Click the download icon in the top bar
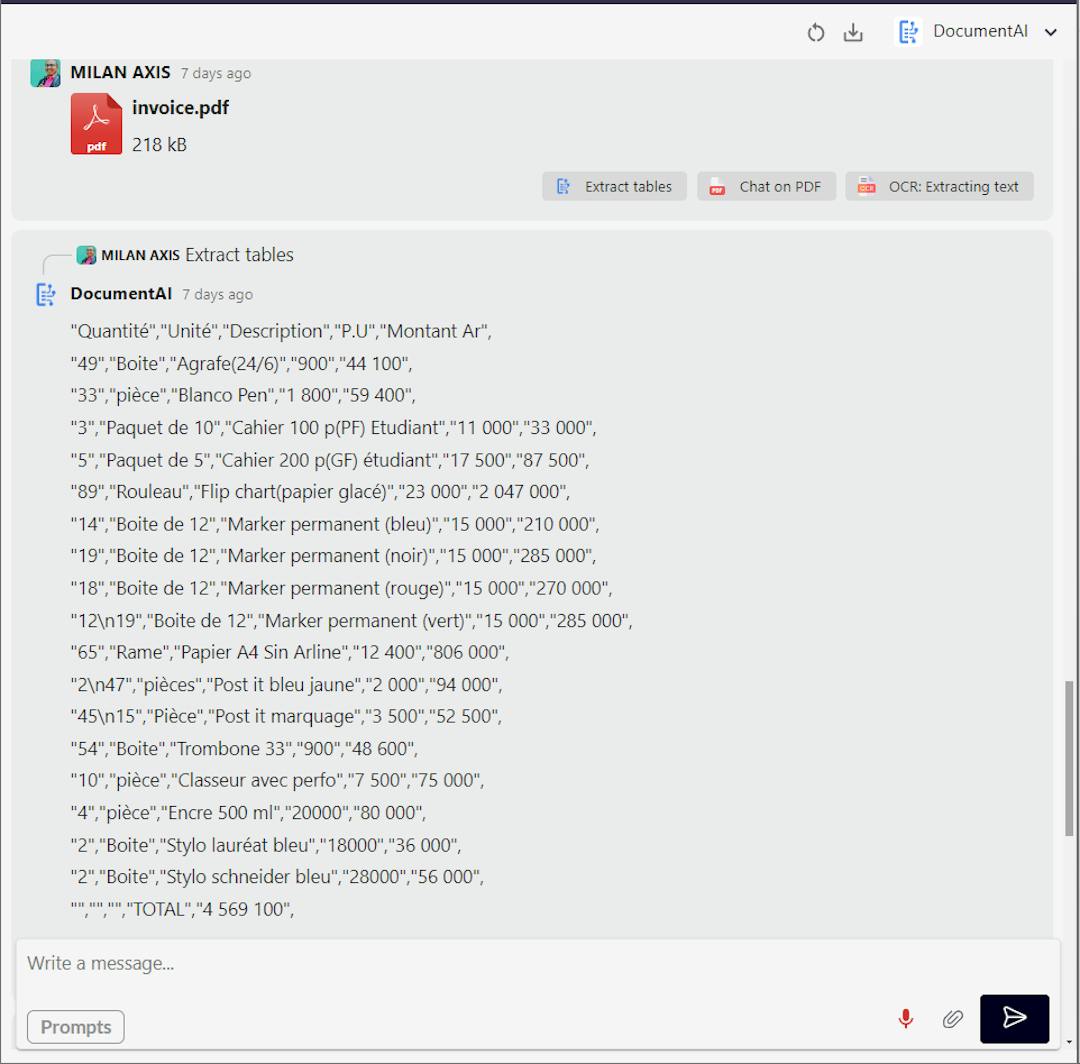Screen dimensions: 1080x1064 853,32
